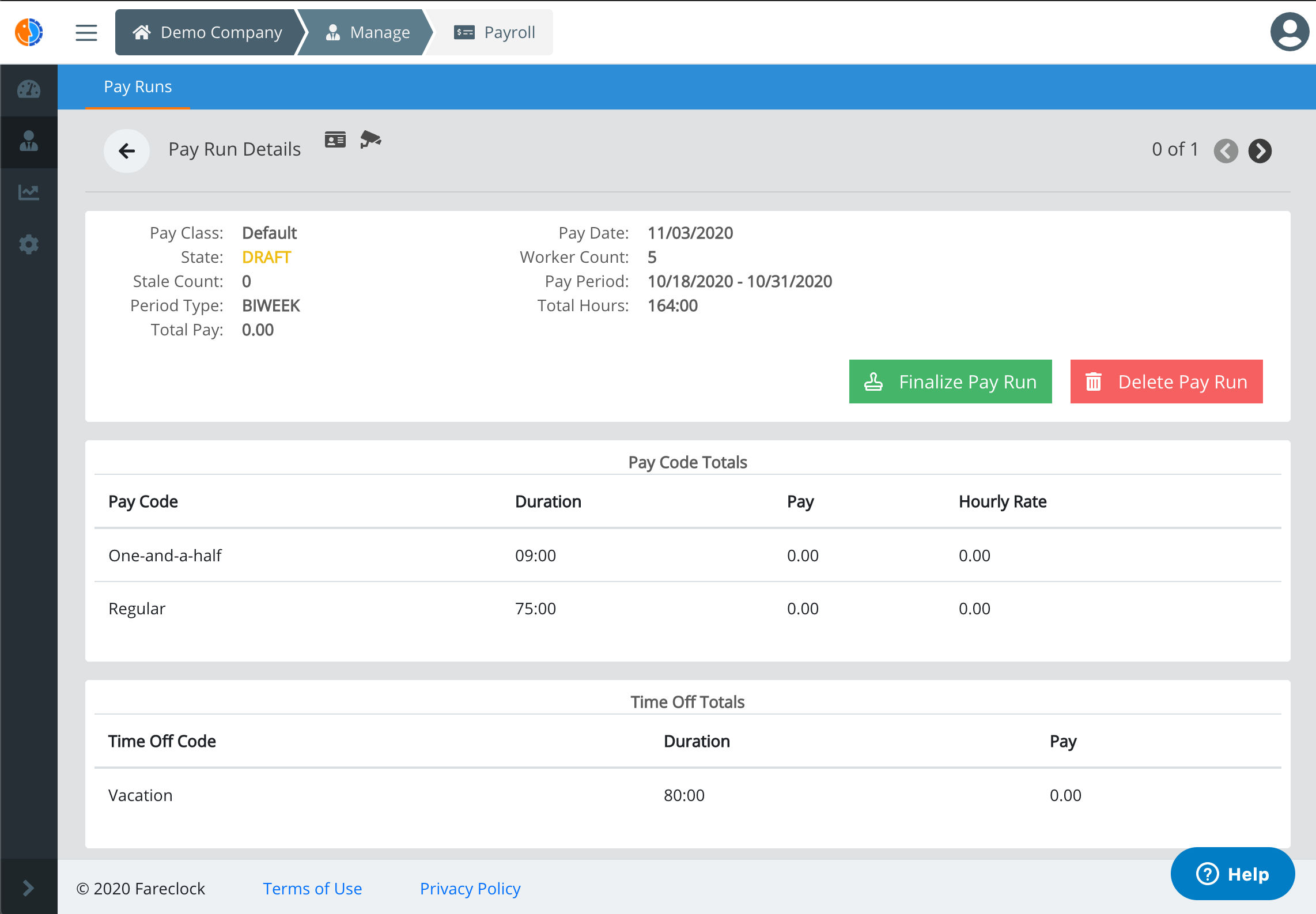
Task: Click the Worker Count value 5
Action: pyautogui.click(x=652, y=257)
